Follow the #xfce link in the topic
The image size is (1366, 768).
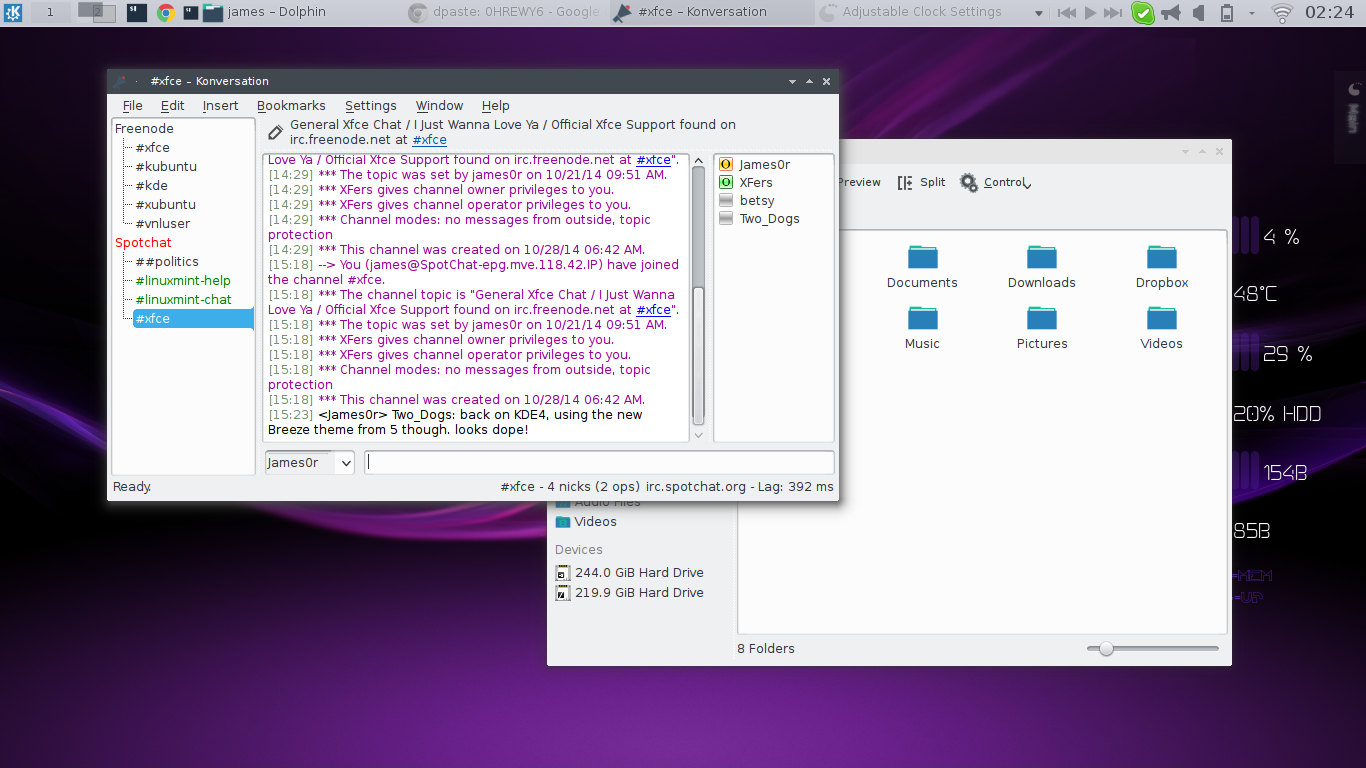click(x=430, y=141)
